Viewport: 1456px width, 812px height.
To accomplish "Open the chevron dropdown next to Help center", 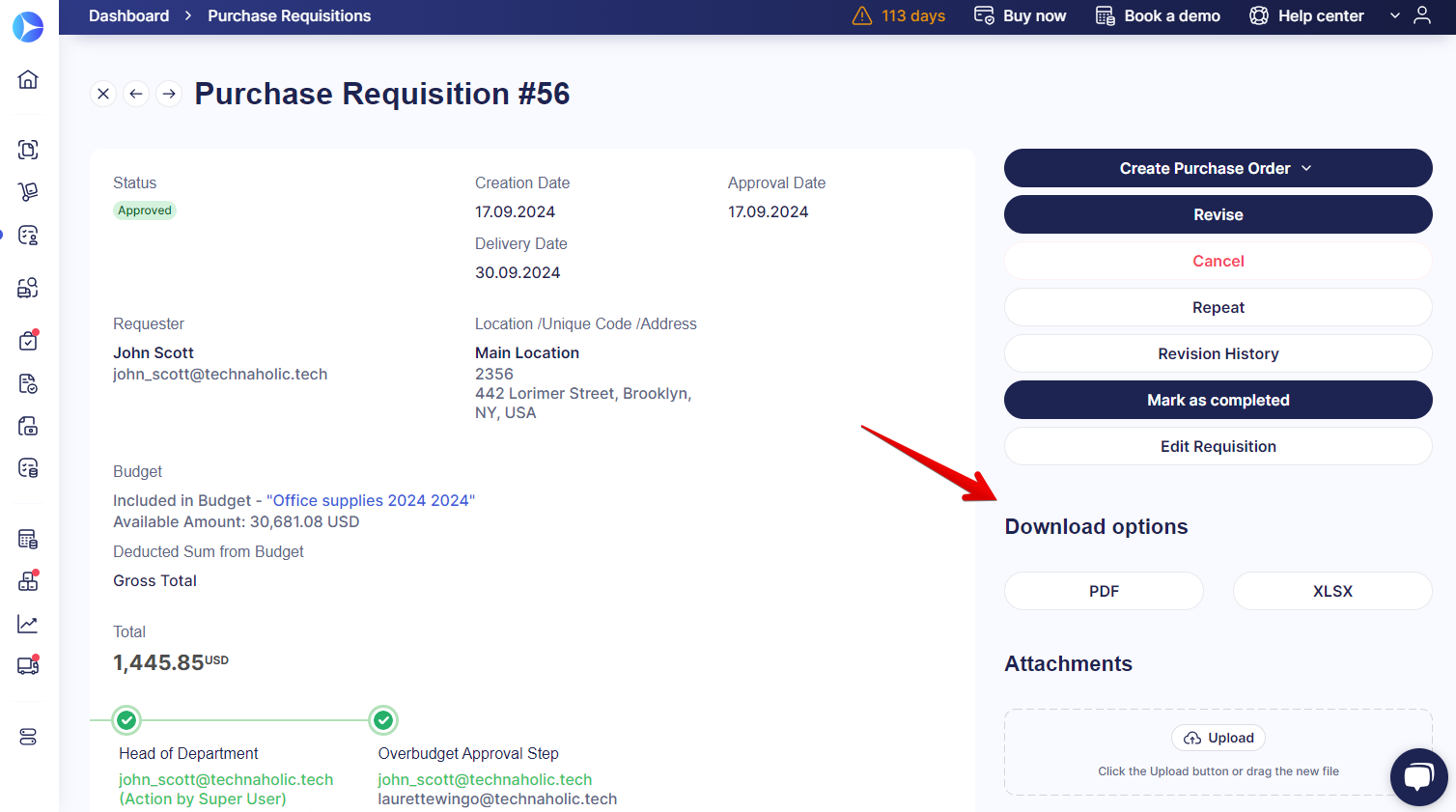I will pyautogui.click(x=1394, y=15).
